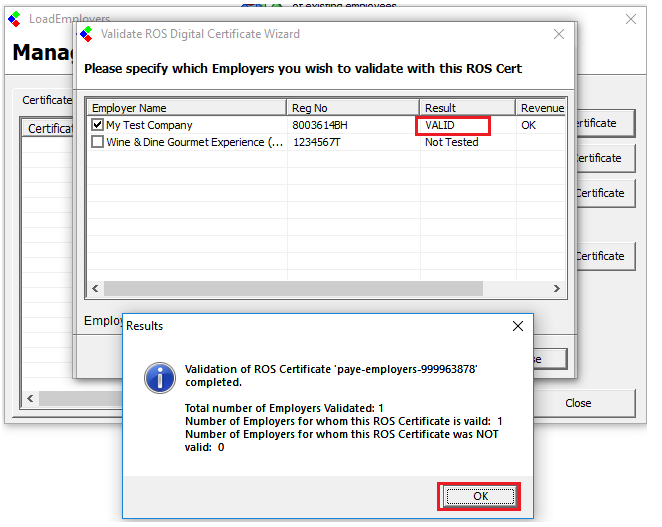
Task: Uncheck the My Test Company checkbox
Action: pos(97,126)
